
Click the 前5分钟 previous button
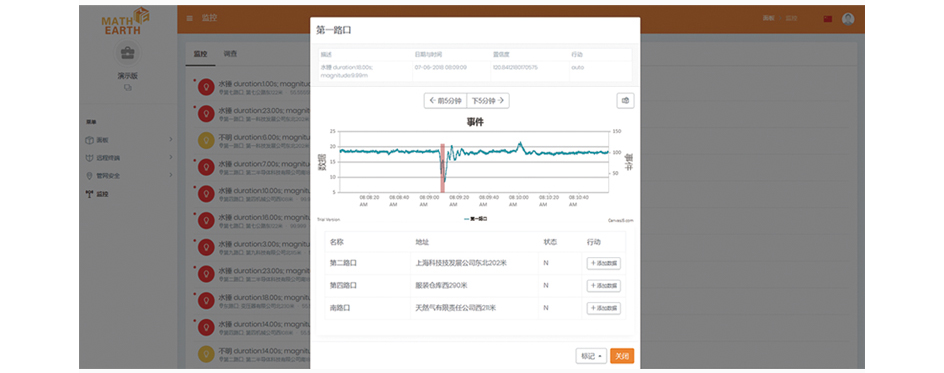coord(445,101)
